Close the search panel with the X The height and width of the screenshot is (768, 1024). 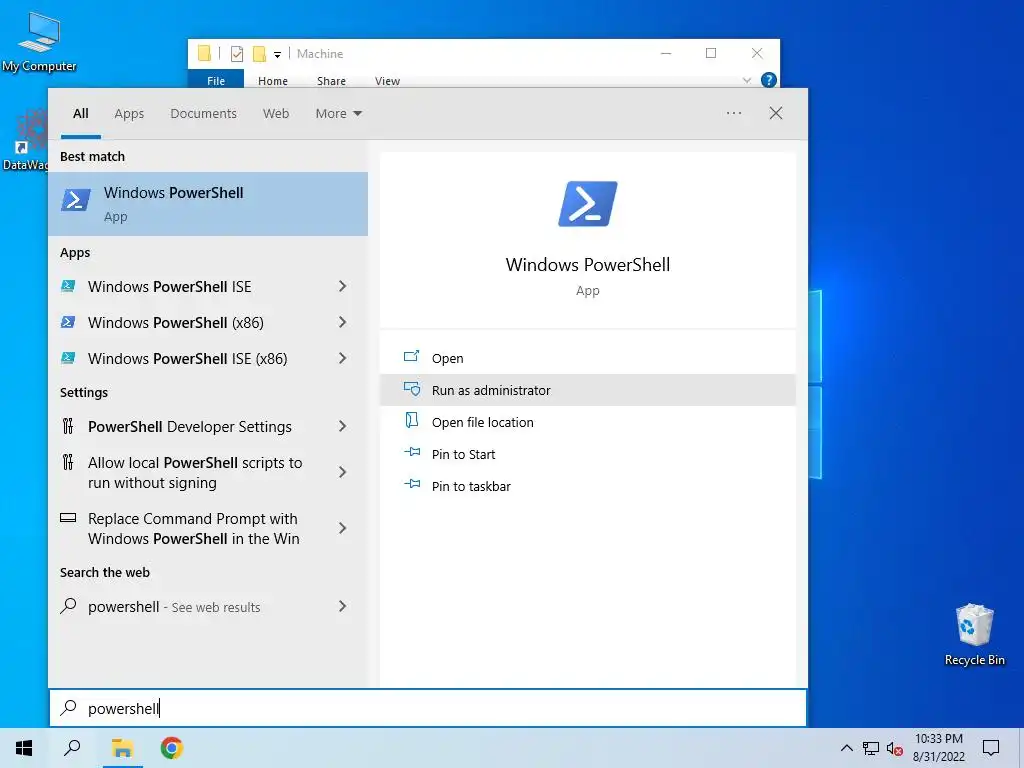click(776, 113)
